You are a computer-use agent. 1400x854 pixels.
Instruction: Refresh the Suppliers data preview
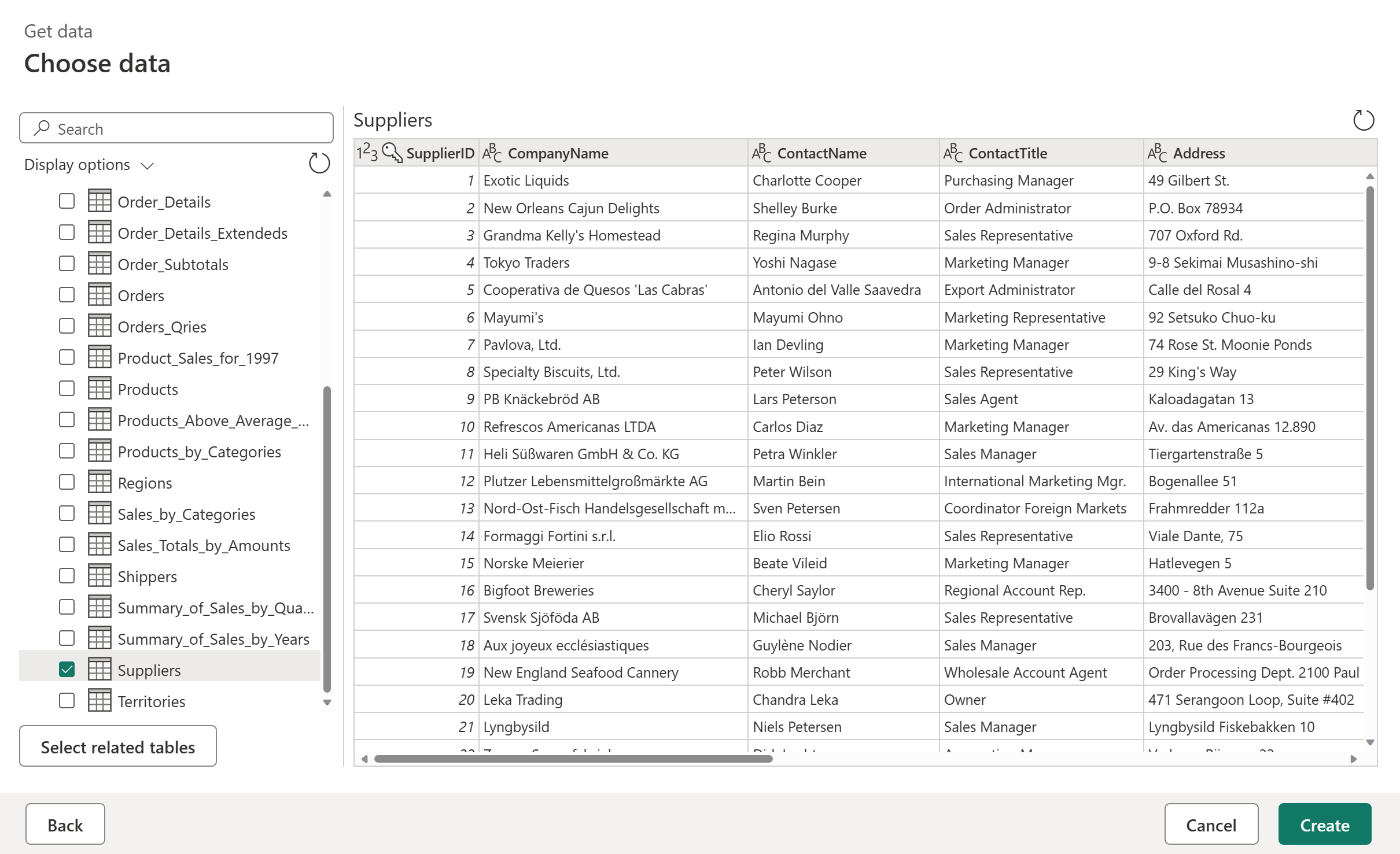coord(1363,120)
